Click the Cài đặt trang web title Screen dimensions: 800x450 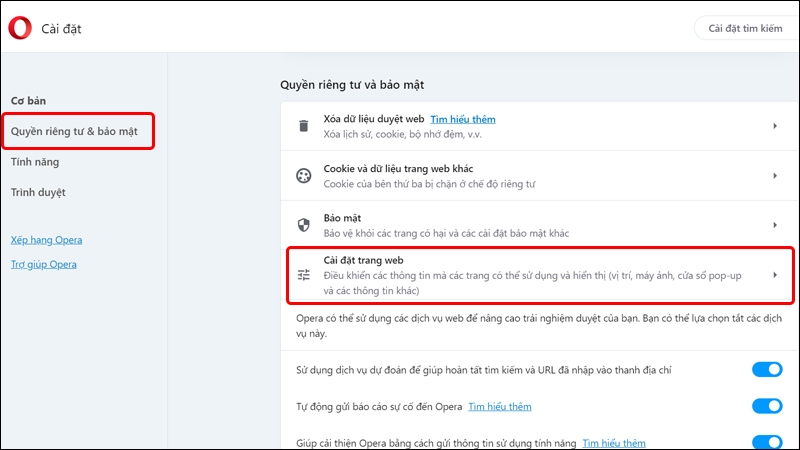[363, 260]
